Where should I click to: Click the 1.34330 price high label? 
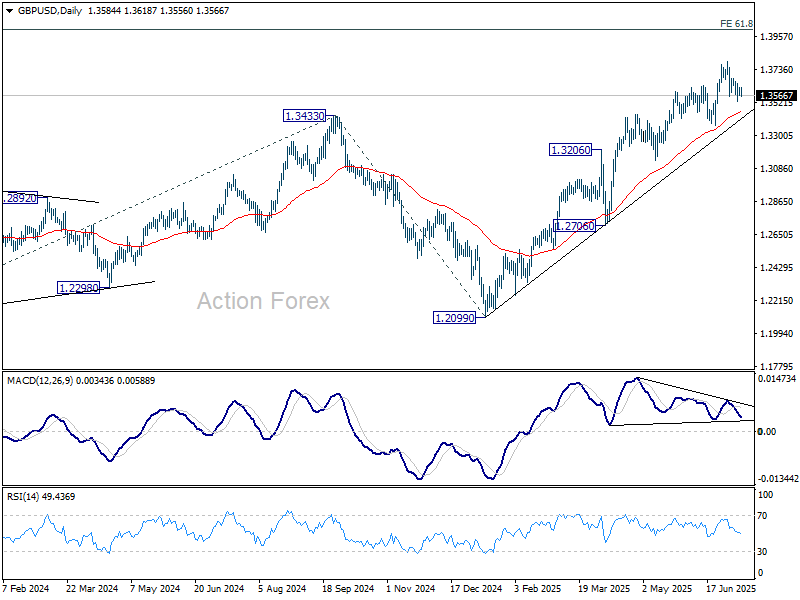(x=304, y=116)
